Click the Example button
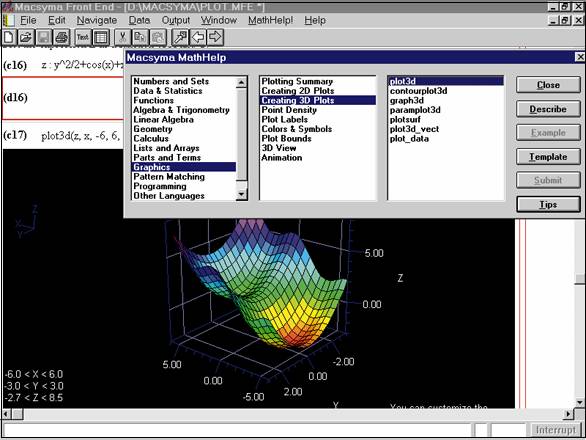The width and height of the screenshot is (586, 440). pyautogui.click(x=548, y=133)
